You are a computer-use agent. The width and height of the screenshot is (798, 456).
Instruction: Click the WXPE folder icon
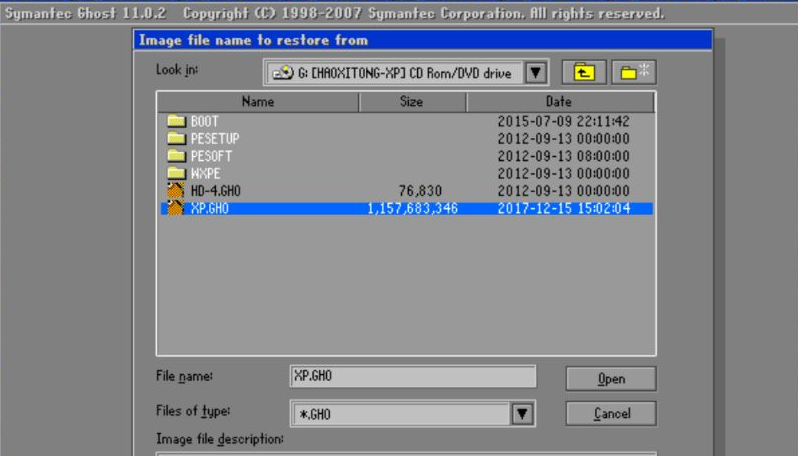[x=176, y=173]
